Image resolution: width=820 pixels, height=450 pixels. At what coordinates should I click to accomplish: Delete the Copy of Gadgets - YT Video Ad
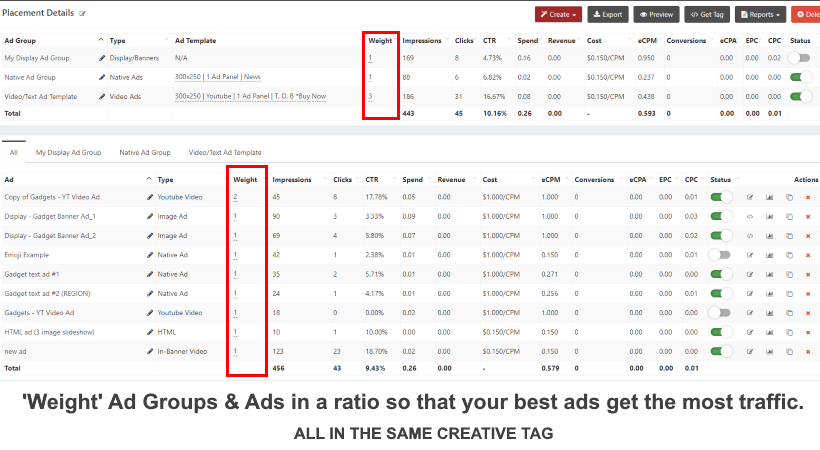pos(808,197)
